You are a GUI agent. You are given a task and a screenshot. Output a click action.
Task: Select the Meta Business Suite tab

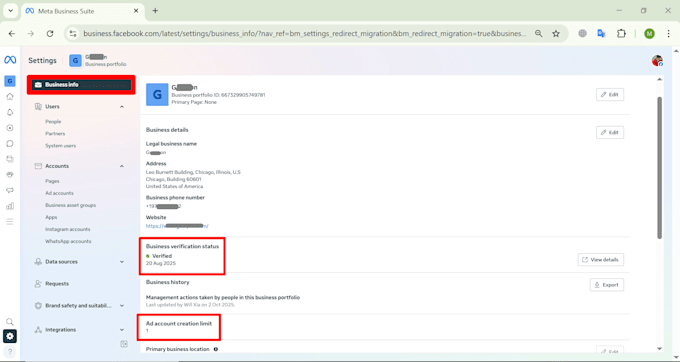[82, 11]
